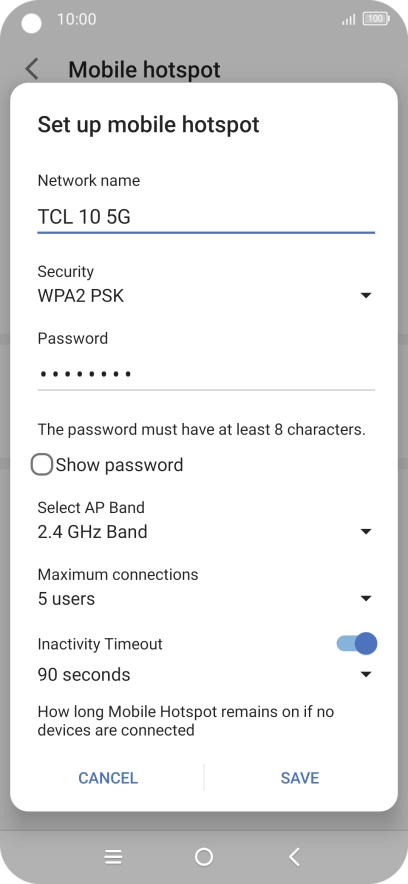Tap the Show password label text
This screenshot has width=408, height=884.
[x=119, y=465]
